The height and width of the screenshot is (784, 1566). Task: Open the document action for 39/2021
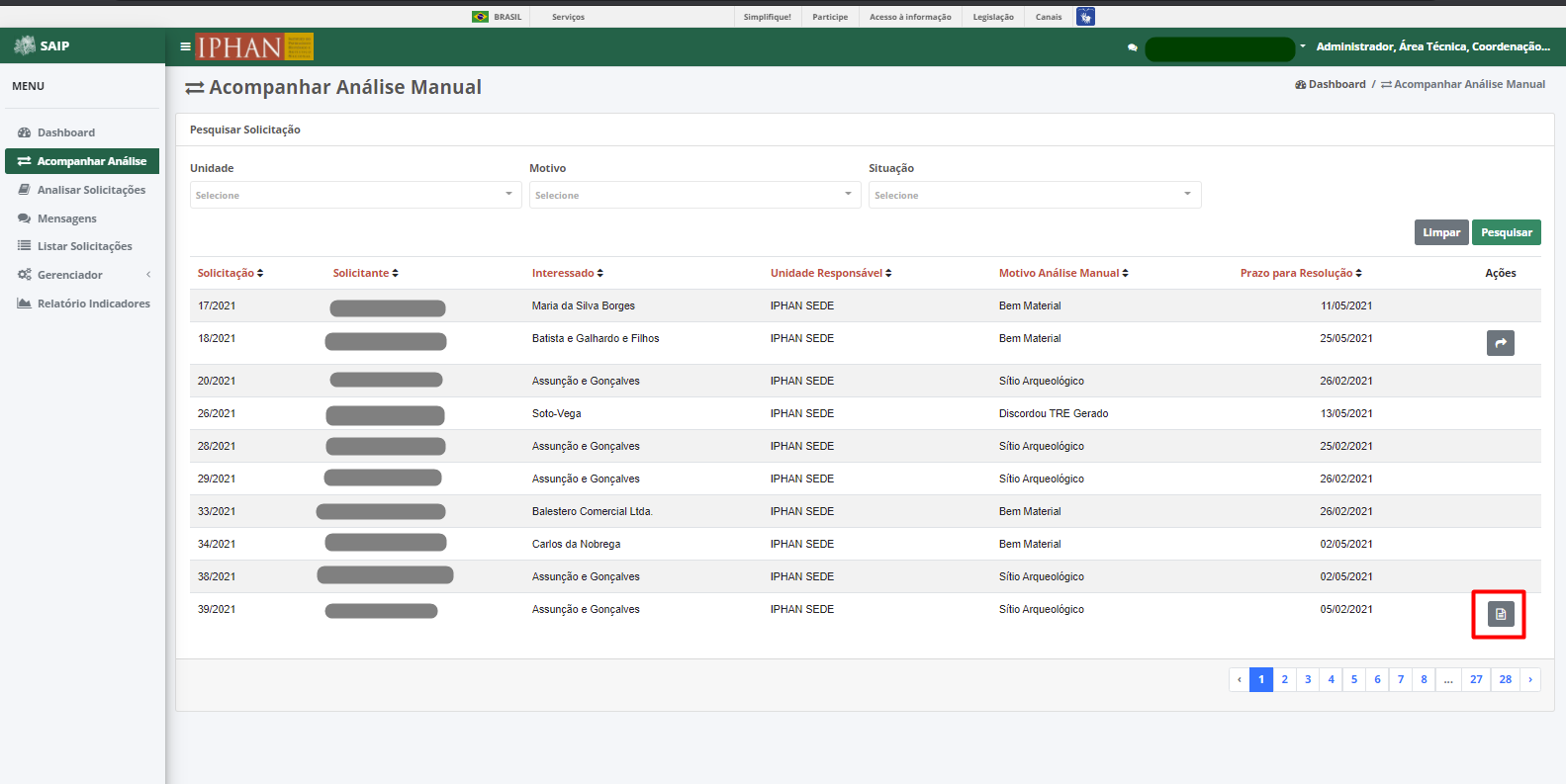[x=1501, y=614]
